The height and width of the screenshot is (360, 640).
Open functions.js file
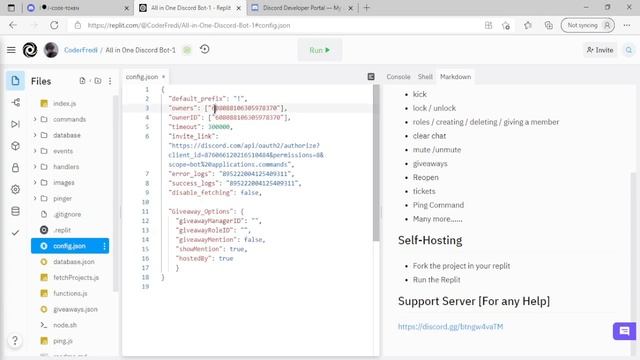coord(71,293)
